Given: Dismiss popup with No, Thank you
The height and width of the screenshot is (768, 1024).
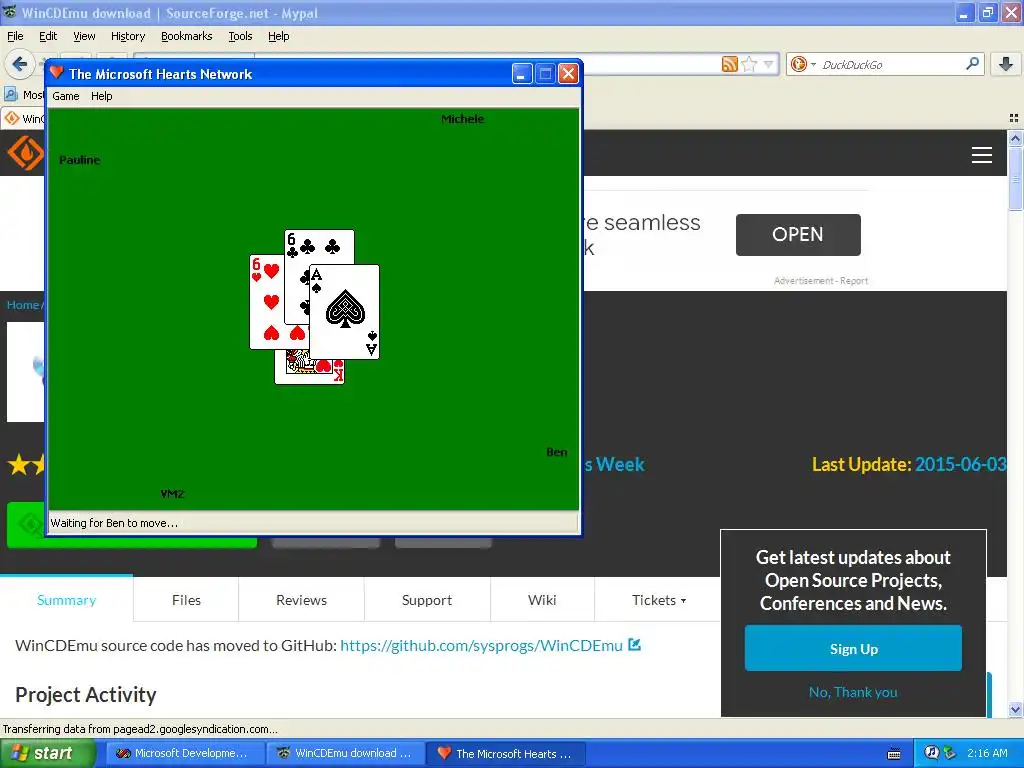Looking at the screenshot, I should 853,692.
